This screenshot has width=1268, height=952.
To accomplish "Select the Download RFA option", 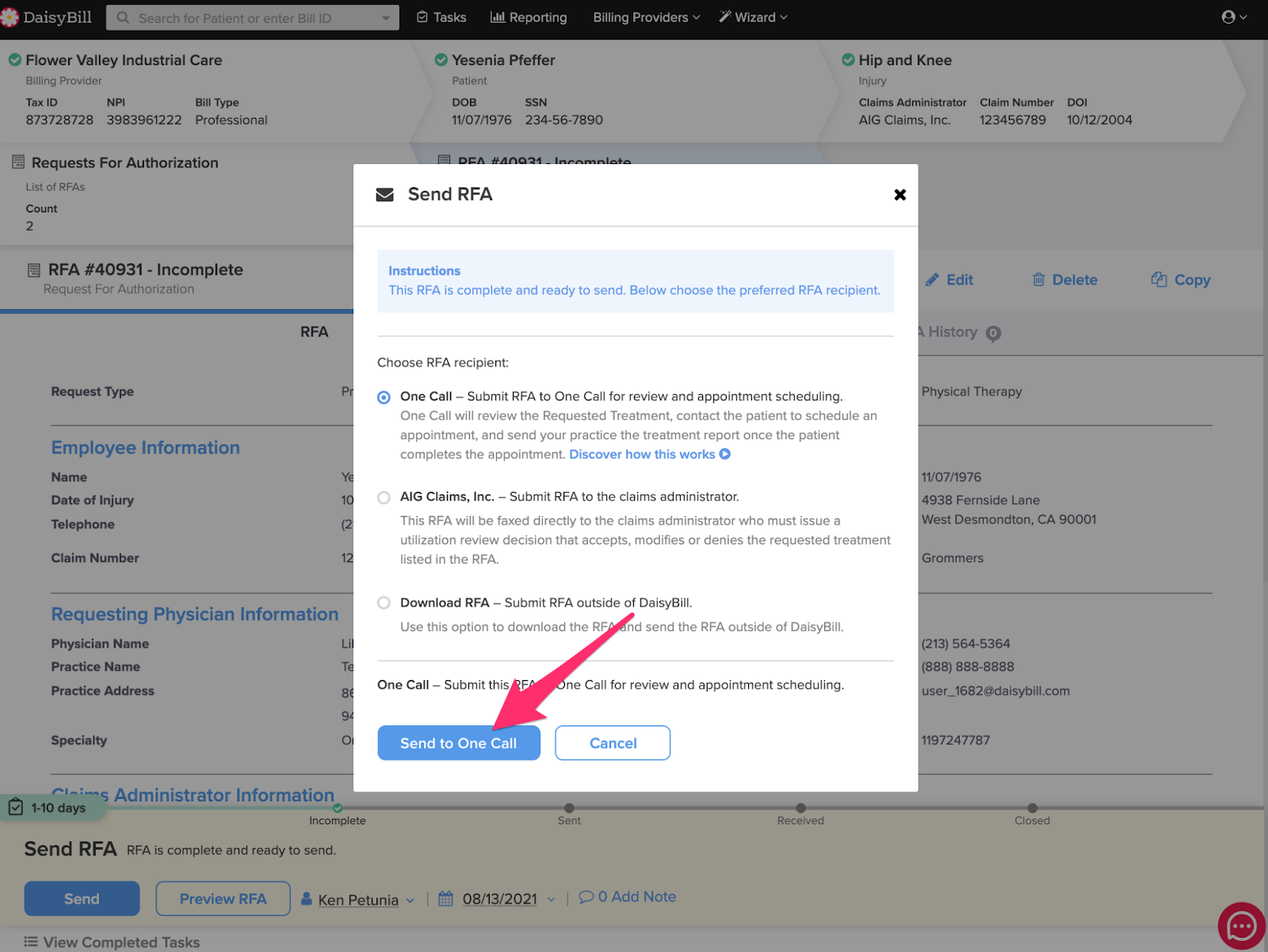I will tap(384, 603).
